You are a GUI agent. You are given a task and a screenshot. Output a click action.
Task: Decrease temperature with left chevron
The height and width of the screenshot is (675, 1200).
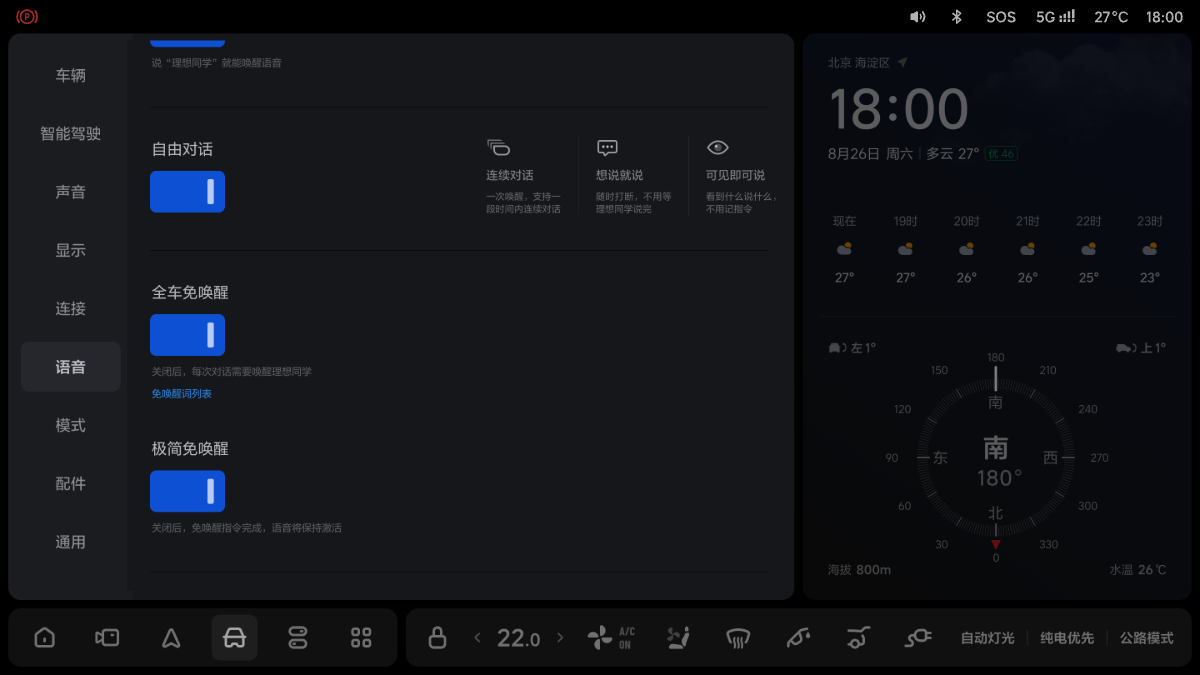tap(477, 637)
